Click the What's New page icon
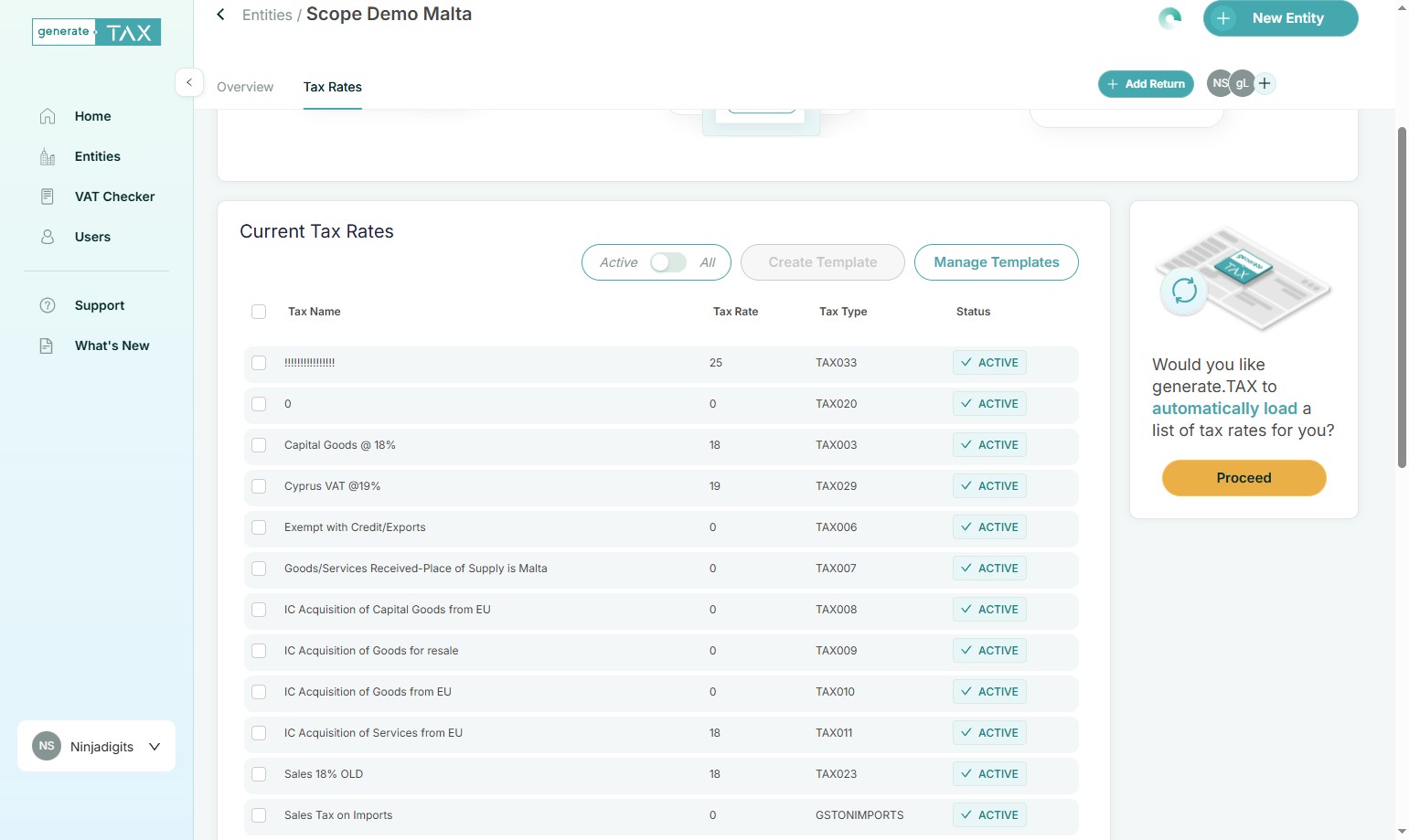Screen dimensions: 1409x840 pyautogui.click(x=47, y=346)
